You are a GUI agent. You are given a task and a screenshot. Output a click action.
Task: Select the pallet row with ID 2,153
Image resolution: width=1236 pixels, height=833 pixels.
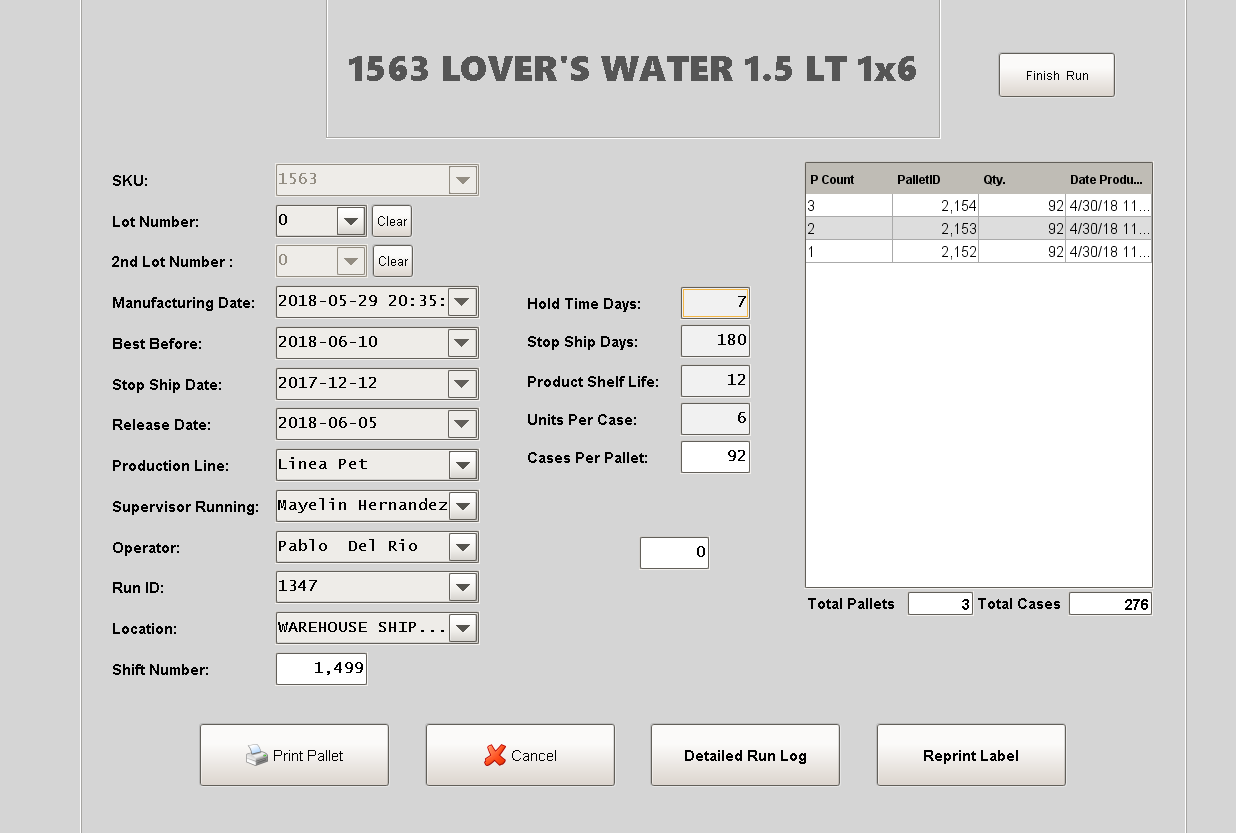(x=979, y=228)
